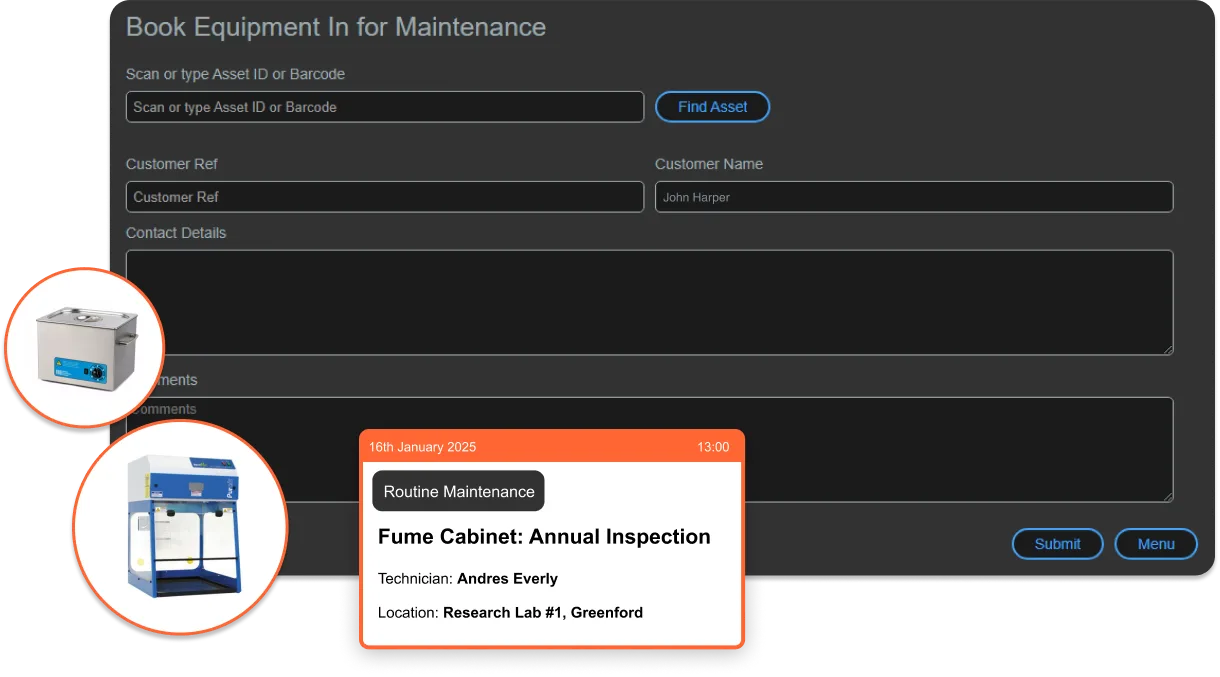Select the ultrasonic bath equipment image
Screen dimensions: 1220x677
(84, 347)
